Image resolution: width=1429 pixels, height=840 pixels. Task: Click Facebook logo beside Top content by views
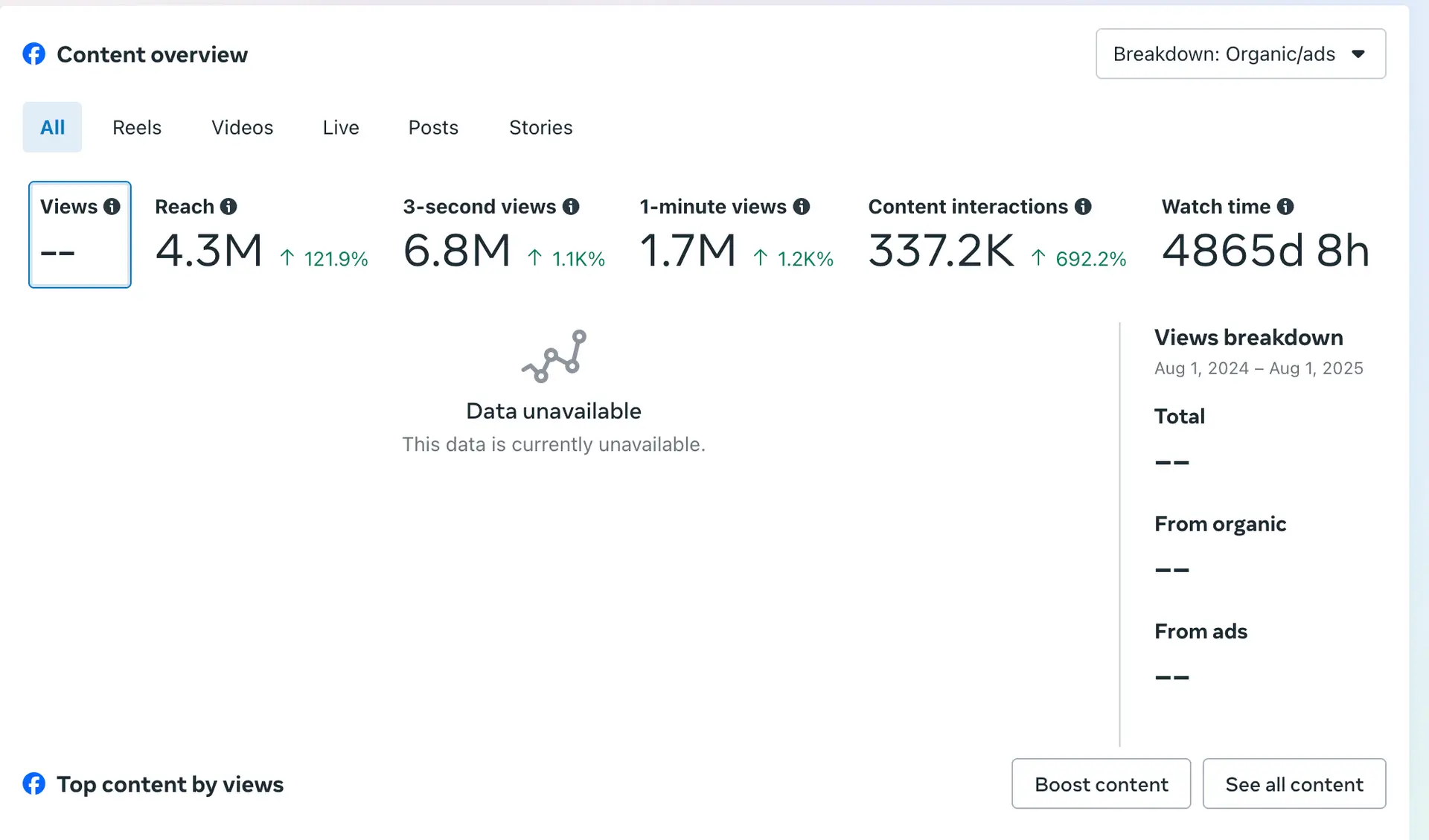34,783
